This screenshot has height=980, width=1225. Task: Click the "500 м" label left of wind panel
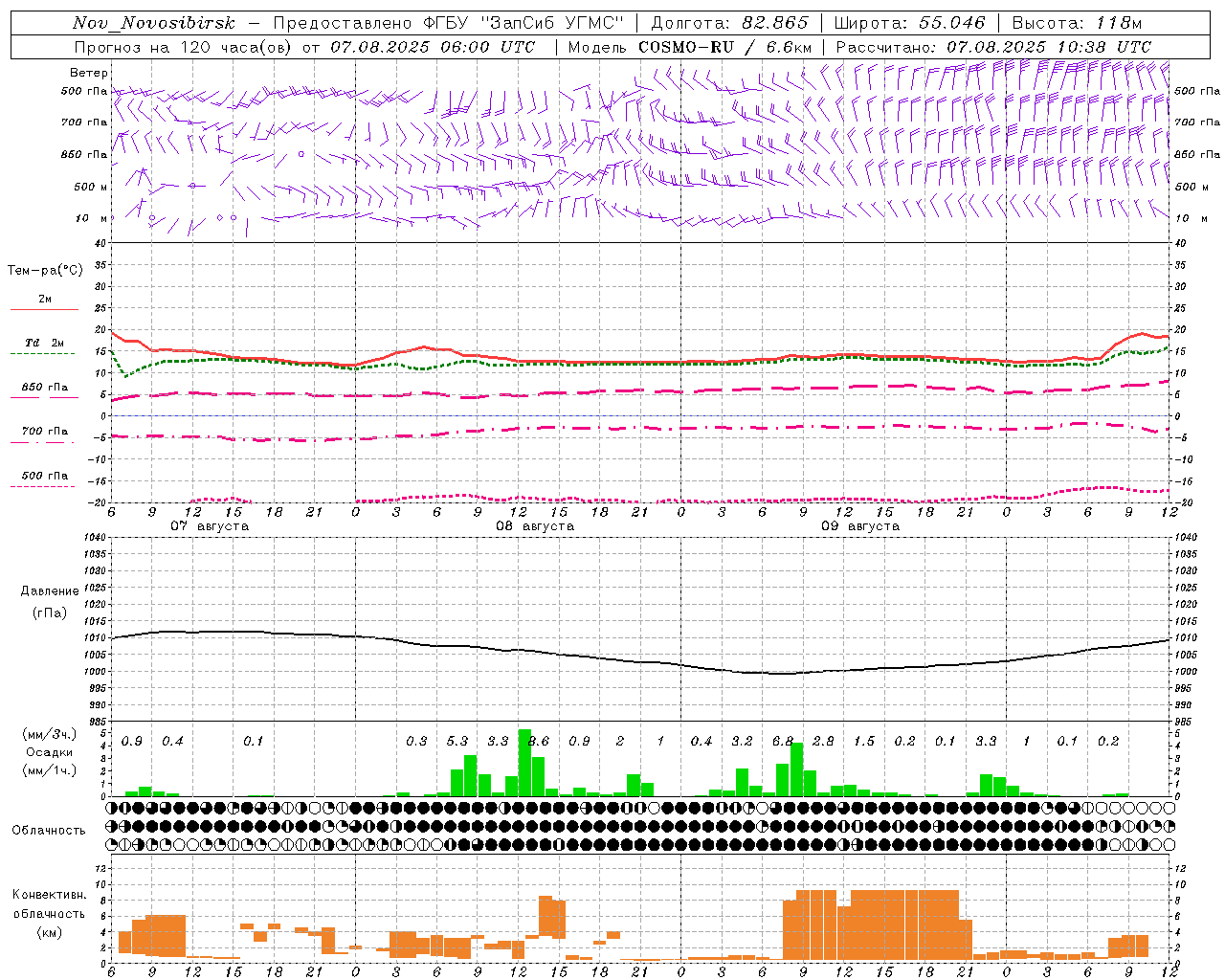pyautogui.click(x=91, y=187)
